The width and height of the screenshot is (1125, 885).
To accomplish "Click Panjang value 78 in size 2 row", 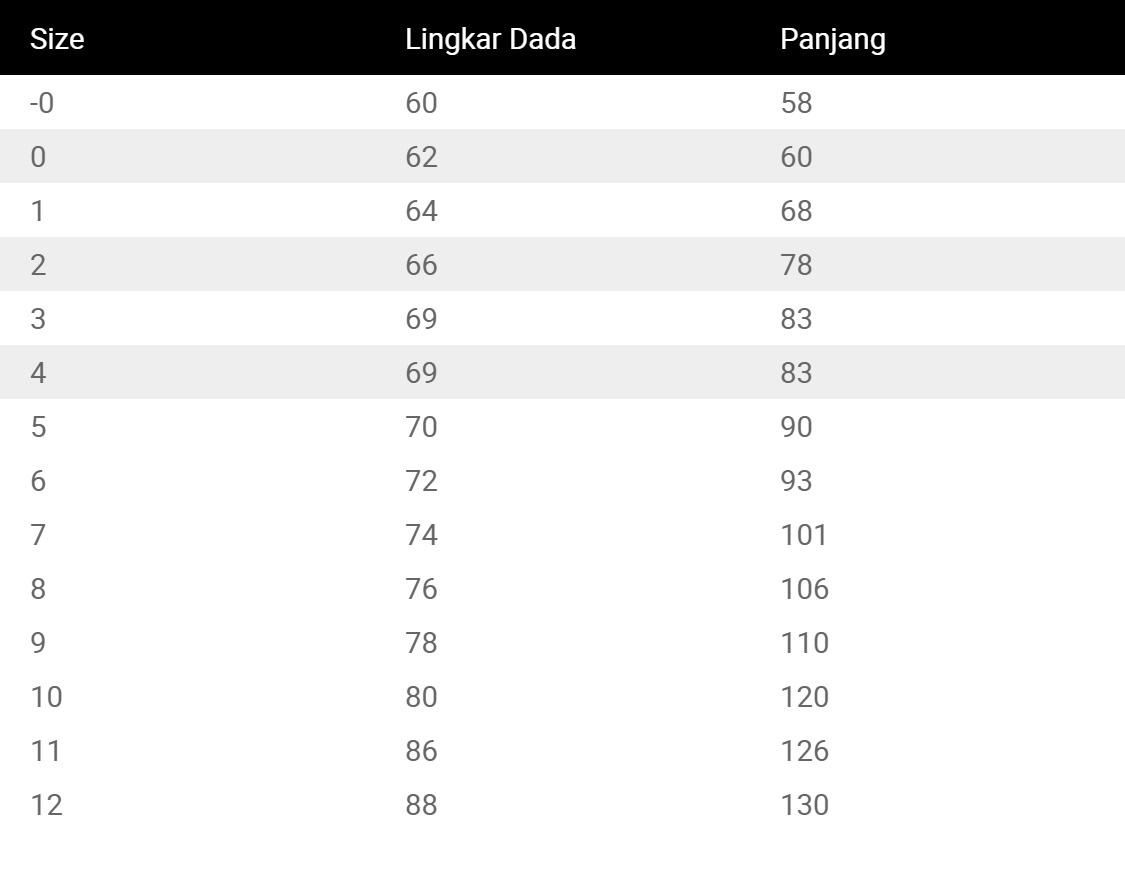I will (796, 264).
